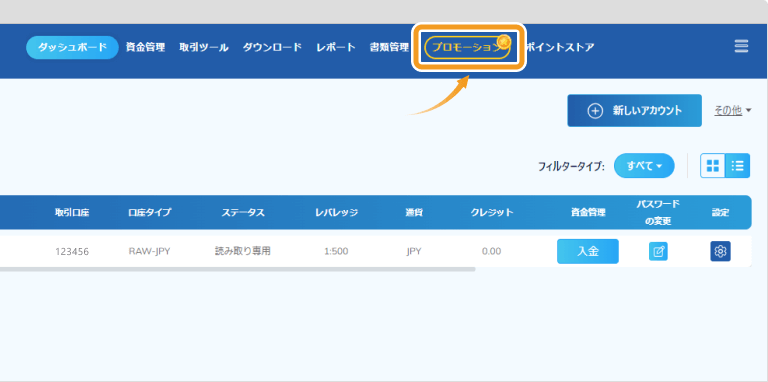Create 新しいアカウント
The image size is (768, 382).
click(x=634, y=111)
